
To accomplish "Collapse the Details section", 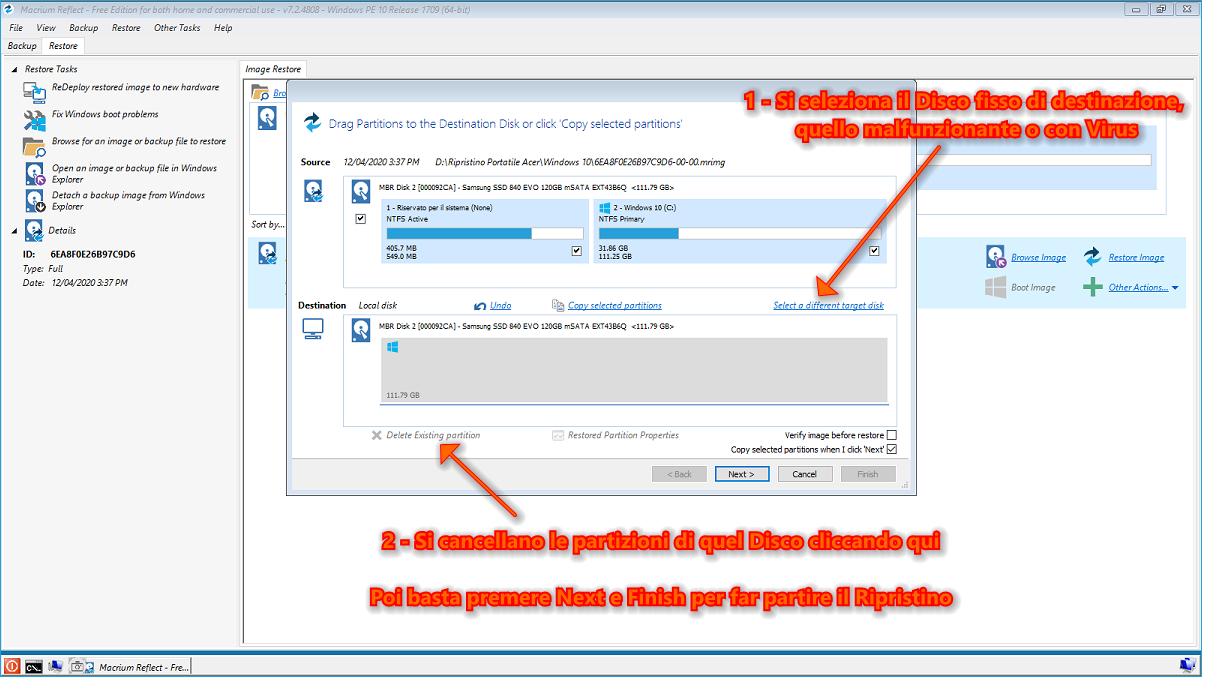I will click(x=15, y=231).
